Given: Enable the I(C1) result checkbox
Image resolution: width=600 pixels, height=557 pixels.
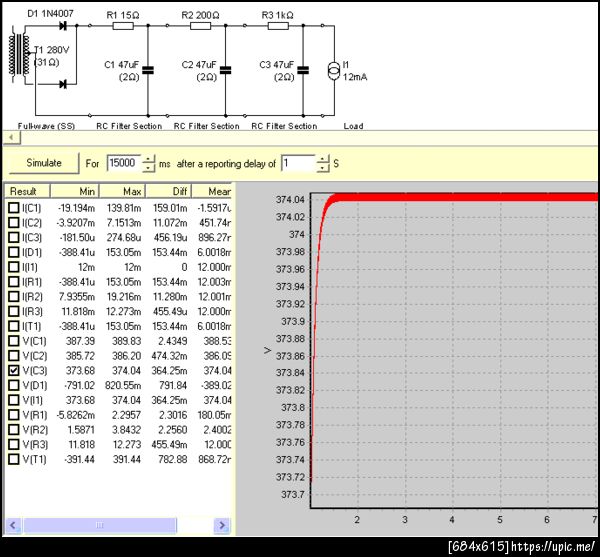Looking at the screenshot, I should [14, 208].
